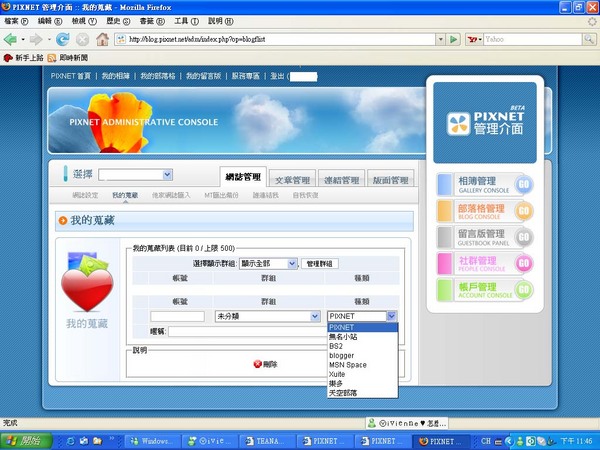The height and width of the screenshot is (450, 600).
Task: Click GO icon for 社群管理
Action: tap(523, 264)
